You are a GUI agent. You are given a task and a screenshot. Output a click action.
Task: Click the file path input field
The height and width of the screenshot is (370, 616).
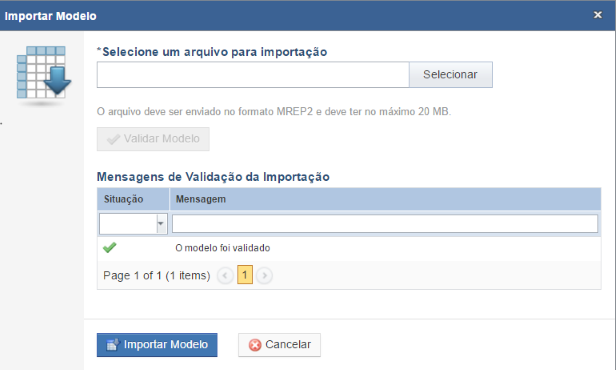(x=253, y=75)
